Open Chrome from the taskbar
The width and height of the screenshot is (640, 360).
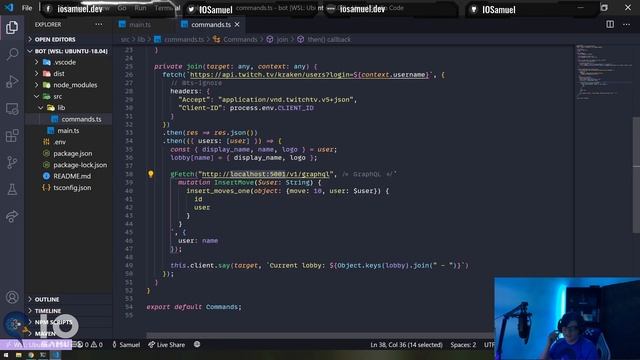31,356
